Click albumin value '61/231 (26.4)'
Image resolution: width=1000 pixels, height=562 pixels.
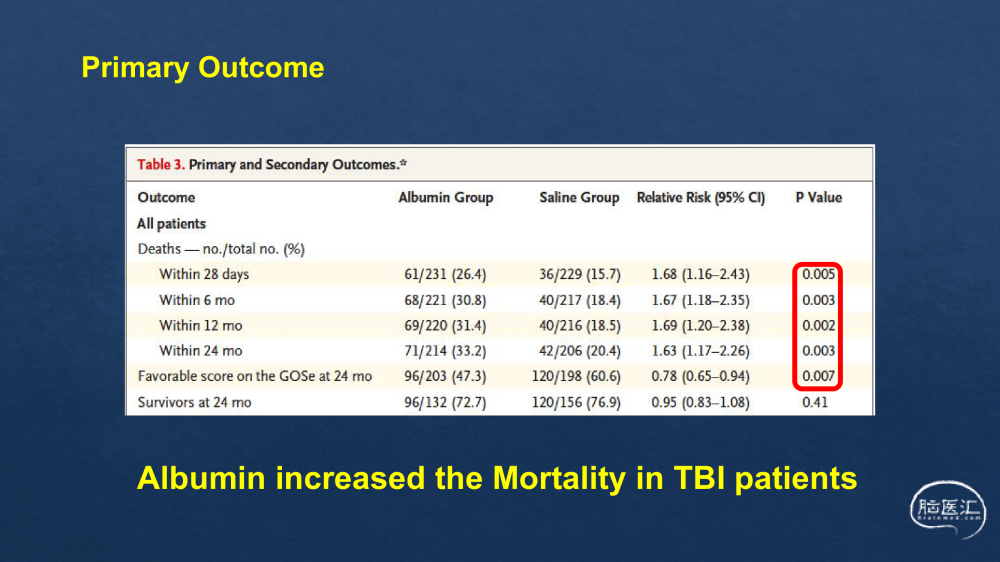click(445, 274)
